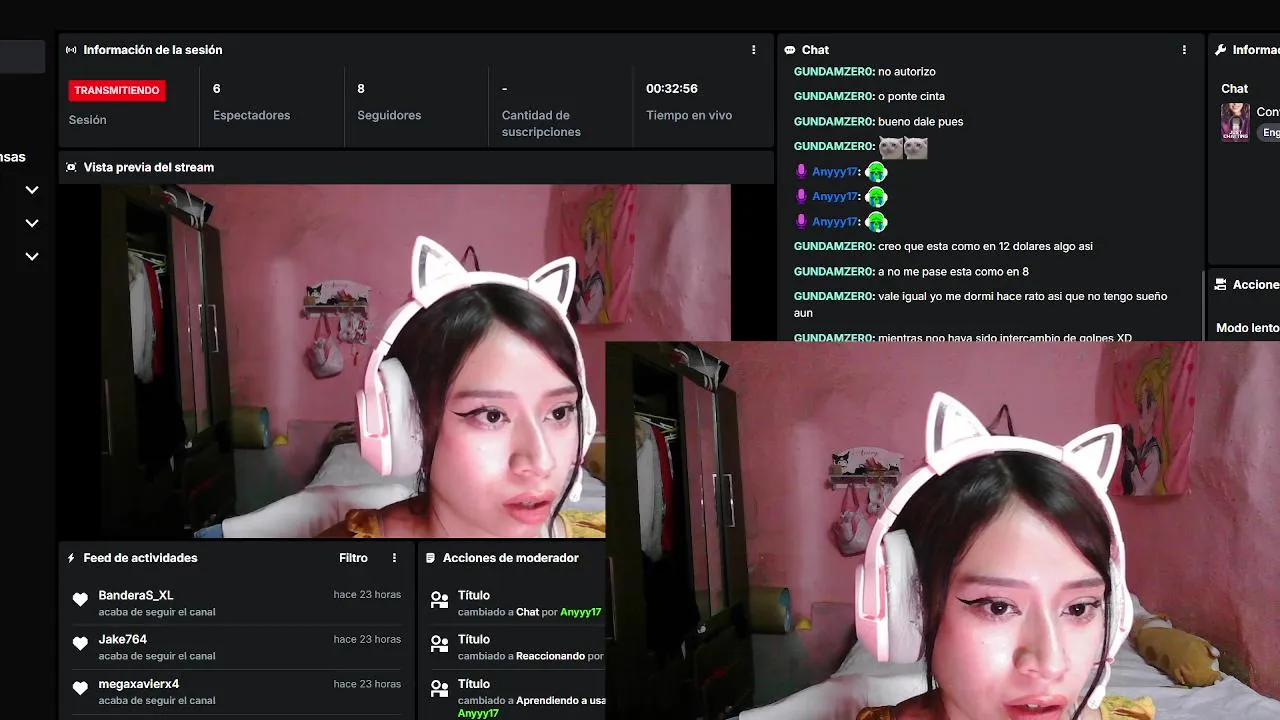1280x720 pixels.
Task: Open the session info panel three-dot menu
Action: point(754,50)
